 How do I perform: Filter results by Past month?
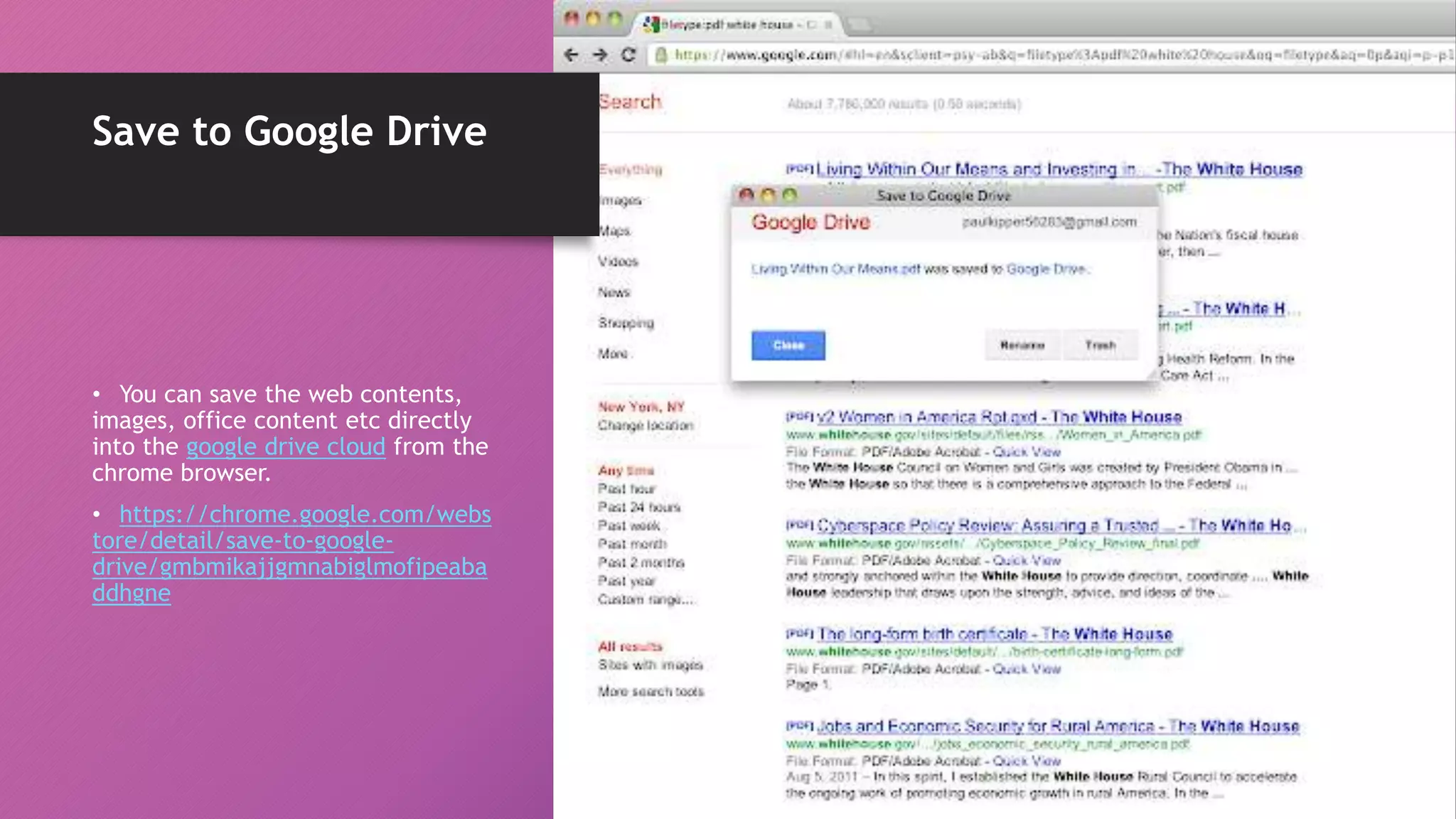tap(632, 545)
